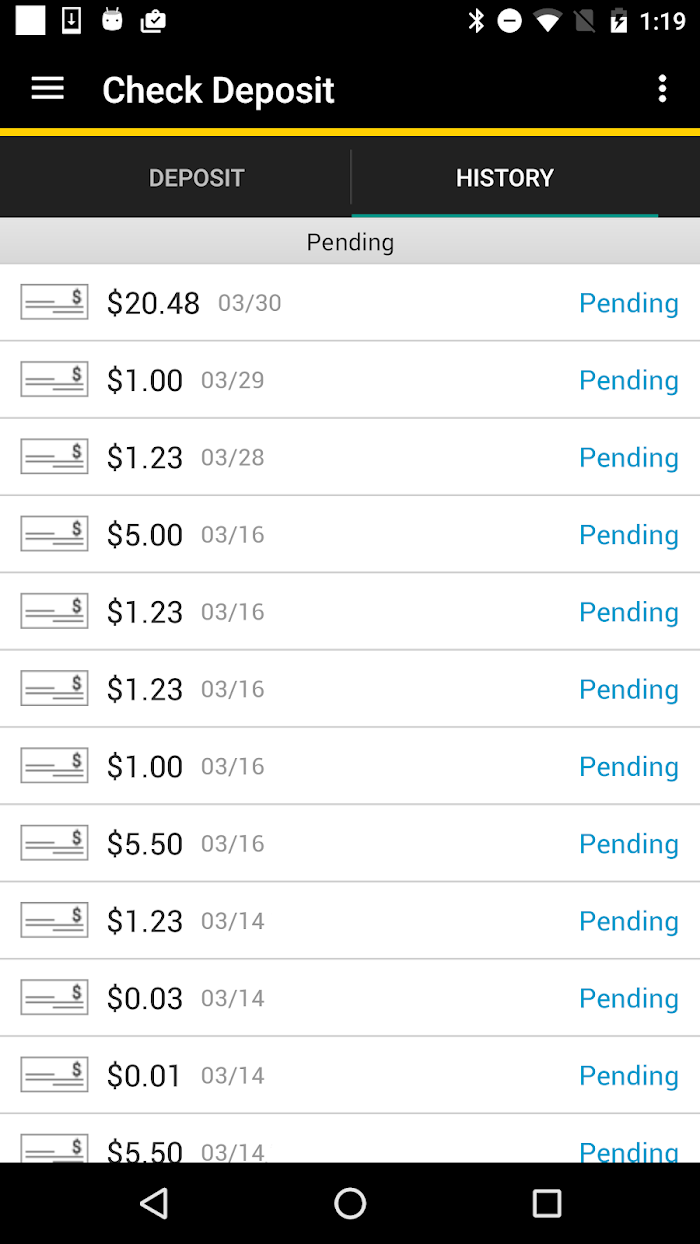Switch to the Deposit tab
Image resolution: width=700 pixels, height=1244 pixels.
tap(196, 178)
